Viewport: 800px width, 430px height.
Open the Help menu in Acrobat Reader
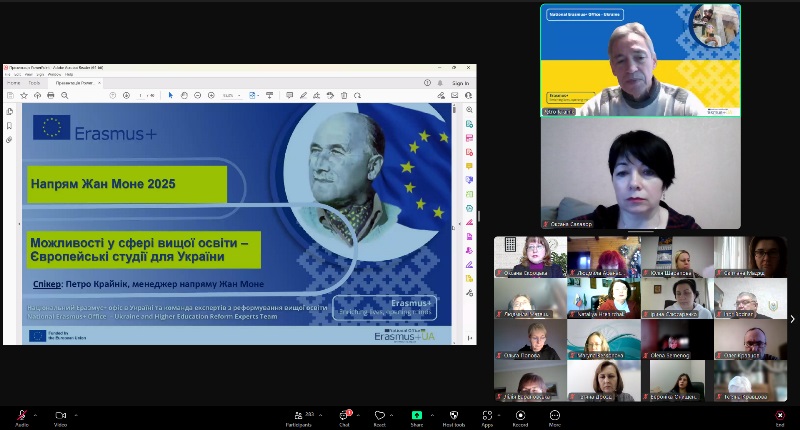[x=69, y=74]
